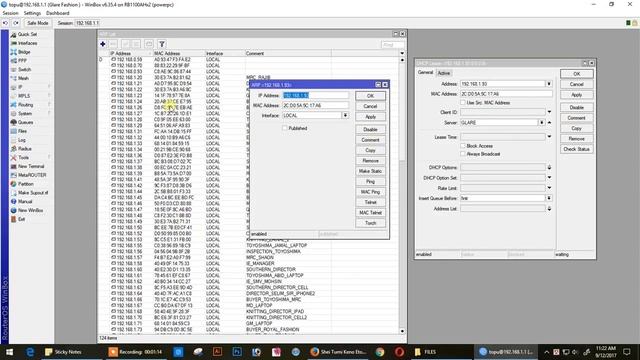Click the ARP list scroll down arrow
This screenshot has height=360, width=640.
click(402, 331)
